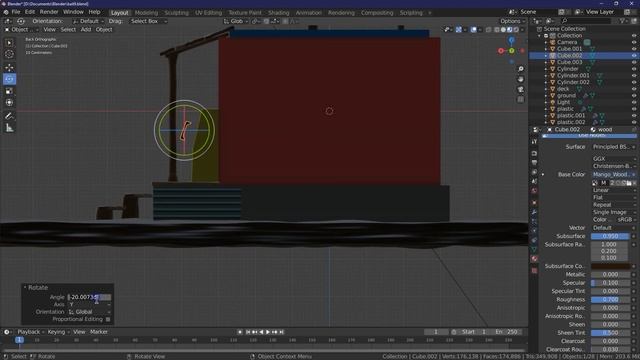Screen dimensions: 640x360
Task: Select the Cursor tool in toolbar
Action: click(9, 54)
